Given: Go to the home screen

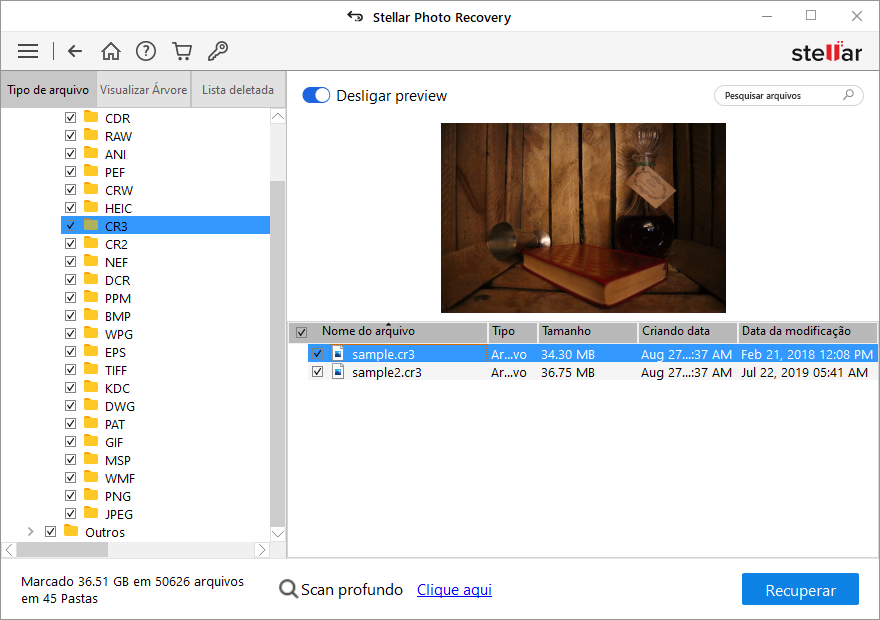Looking at the screenshot, I should click(x=111, y=51).
